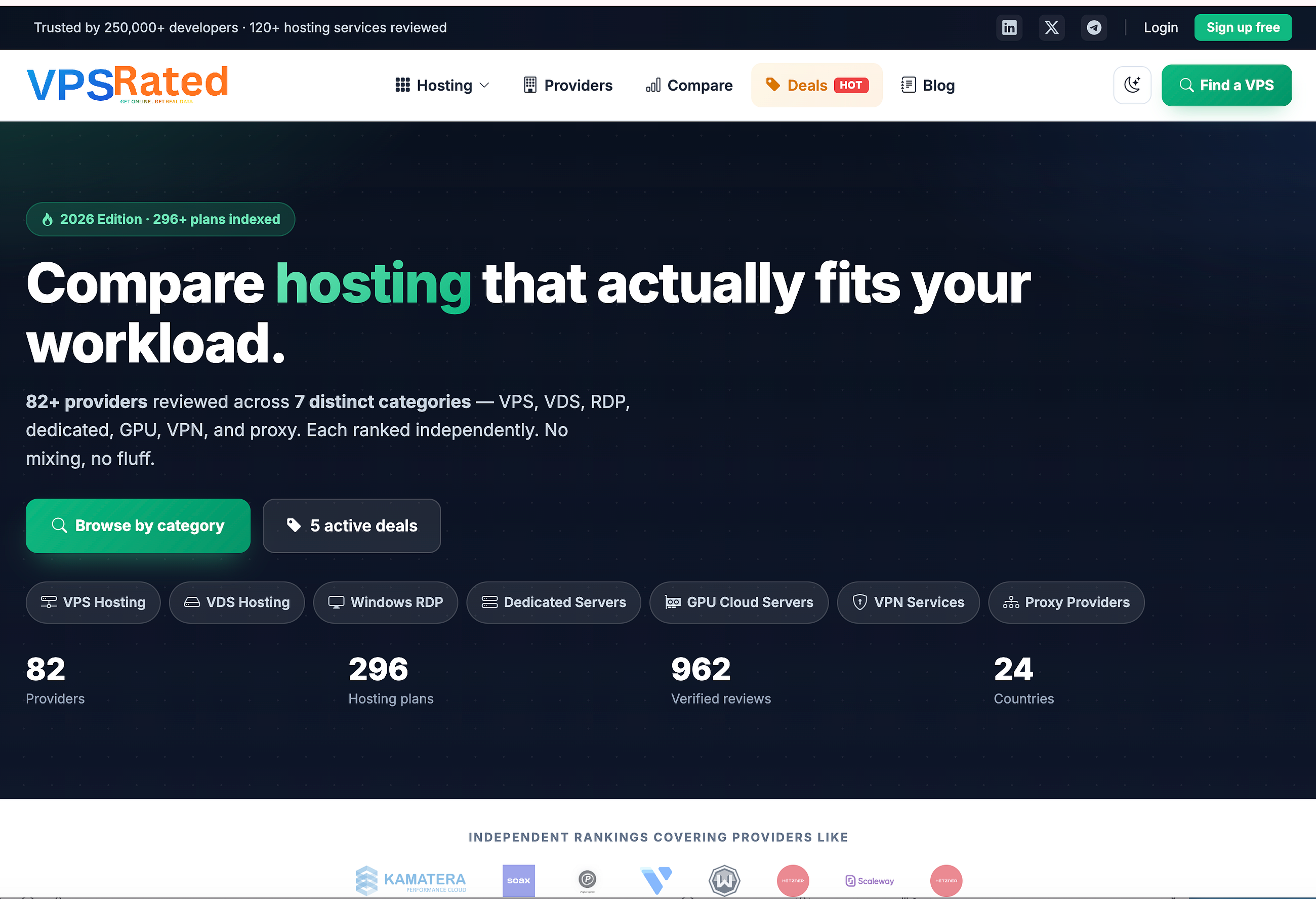
Task: Select the Proxy Providers category chip
Action: click(1066, 602)
